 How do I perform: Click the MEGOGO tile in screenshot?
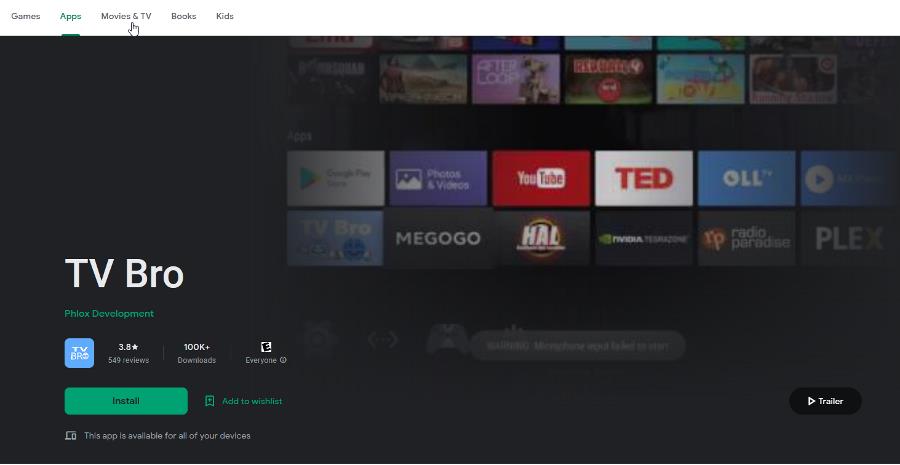438,238
